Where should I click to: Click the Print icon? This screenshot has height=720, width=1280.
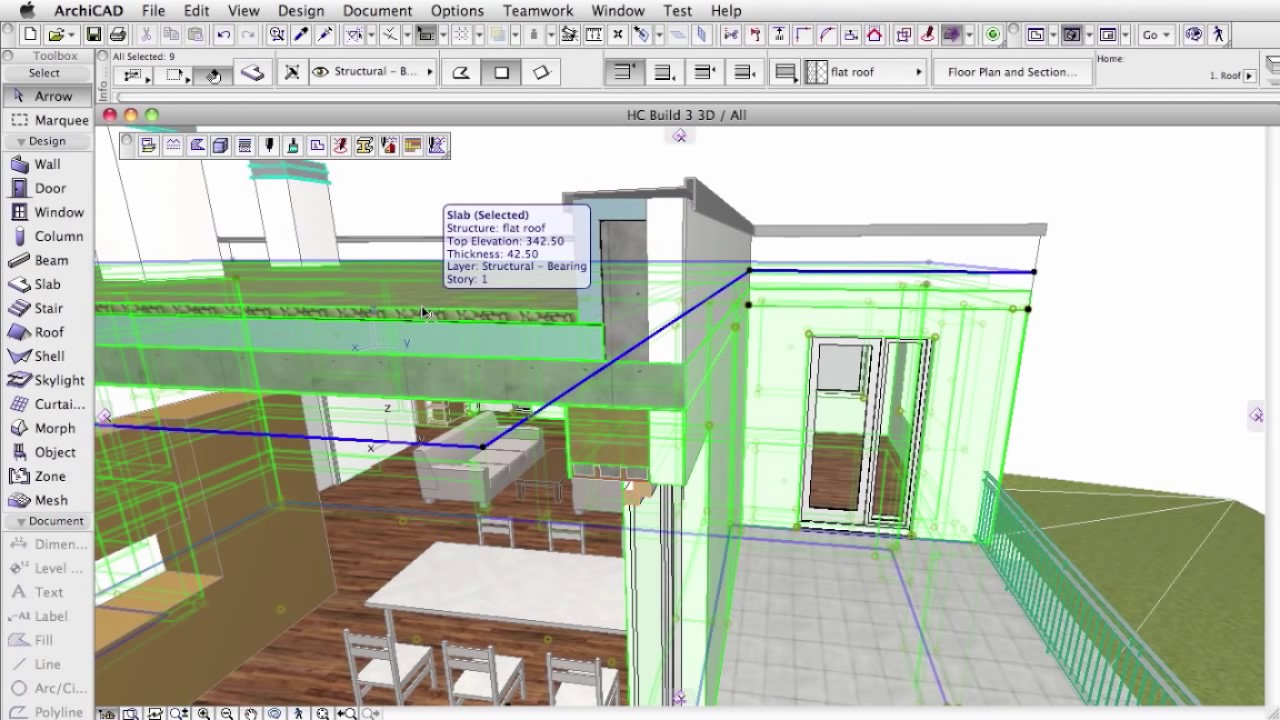[117, 35]
